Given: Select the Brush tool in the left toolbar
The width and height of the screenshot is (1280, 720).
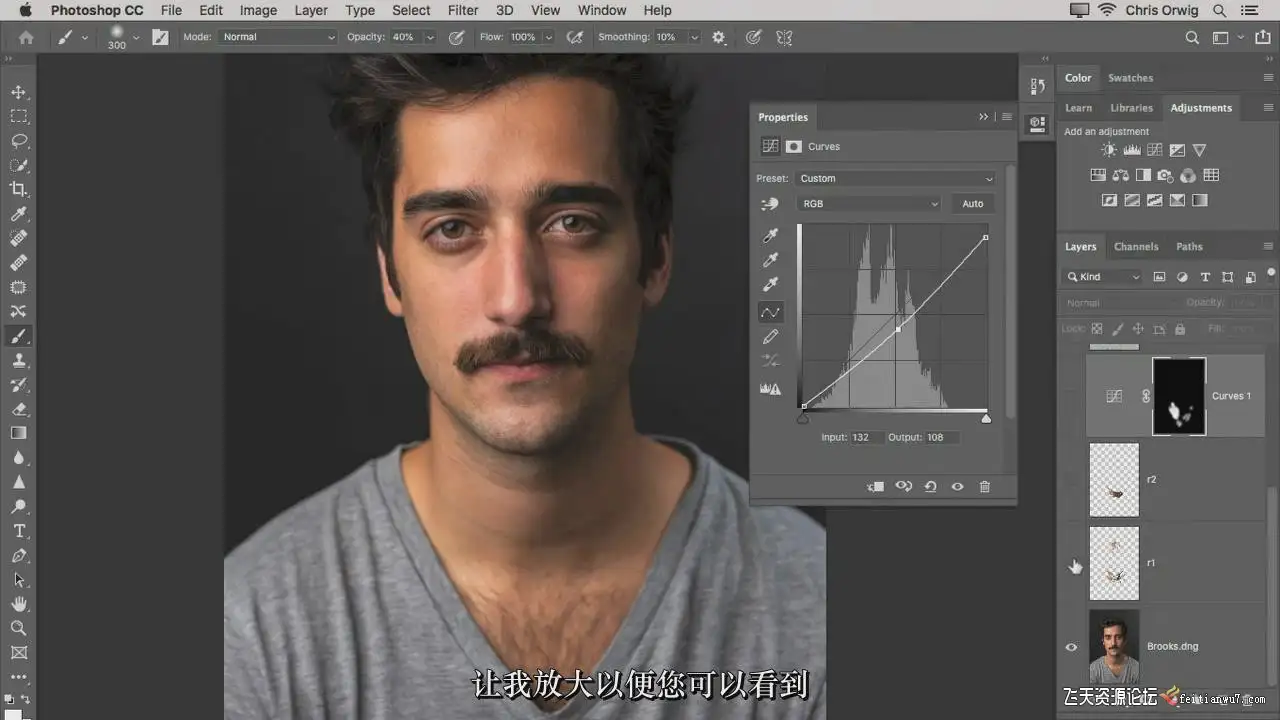Looking at the screenshot, I should 18,336.
